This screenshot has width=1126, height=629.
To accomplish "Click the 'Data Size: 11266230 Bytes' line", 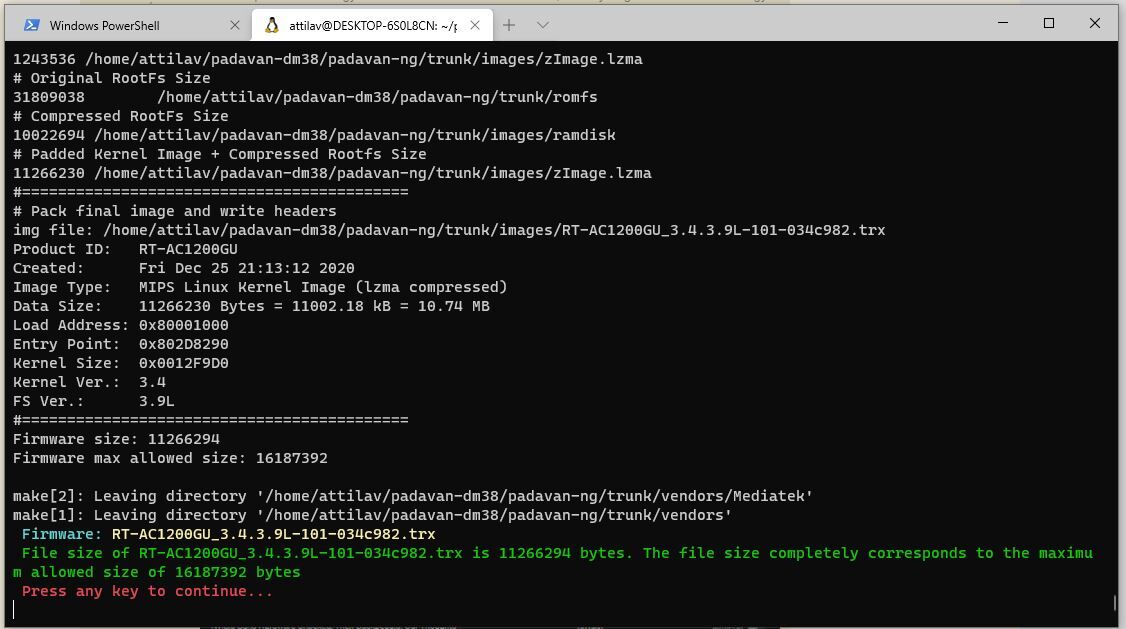I will tap(251, 306).
